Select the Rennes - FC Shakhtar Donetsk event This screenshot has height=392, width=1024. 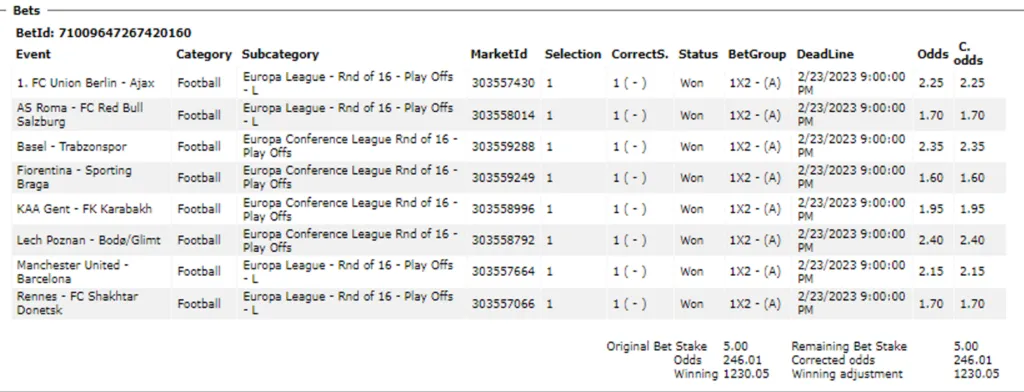tap(77, 303)
